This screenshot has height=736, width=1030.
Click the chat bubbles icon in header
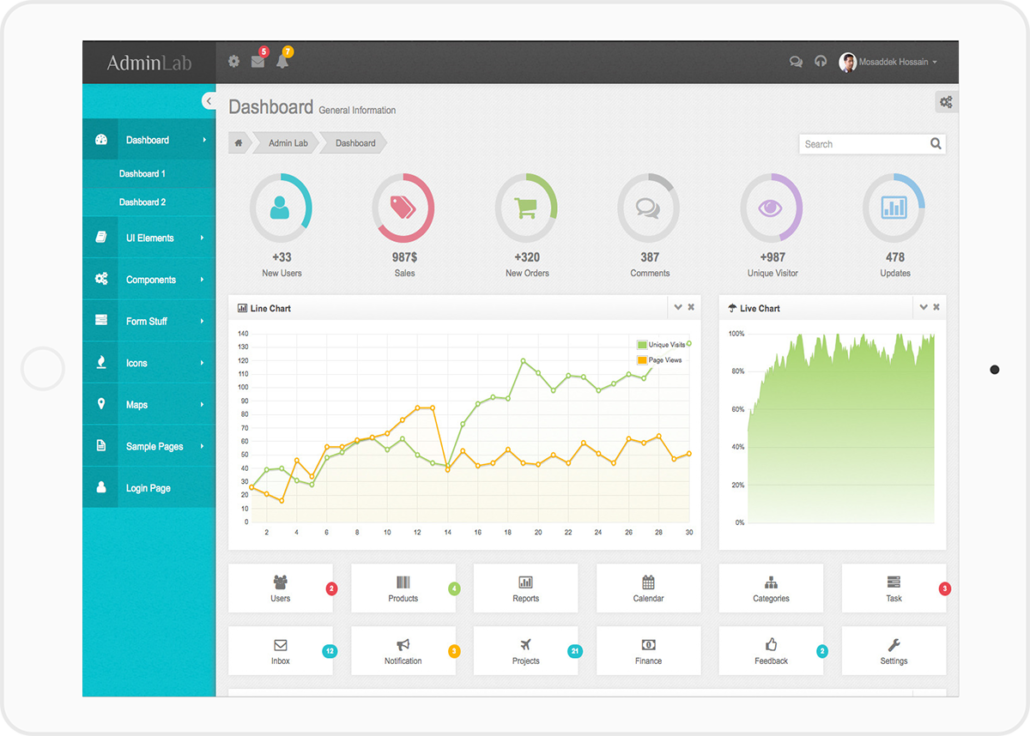pyautogui.click(x=796, y=62)
